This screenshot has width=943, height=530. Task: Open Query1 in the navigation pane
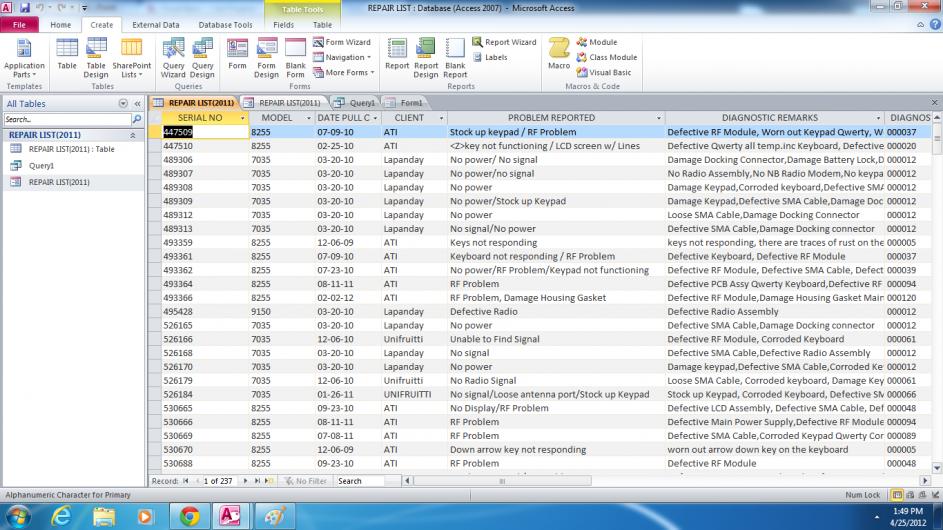pyautogui.click(x=41, y=166)
